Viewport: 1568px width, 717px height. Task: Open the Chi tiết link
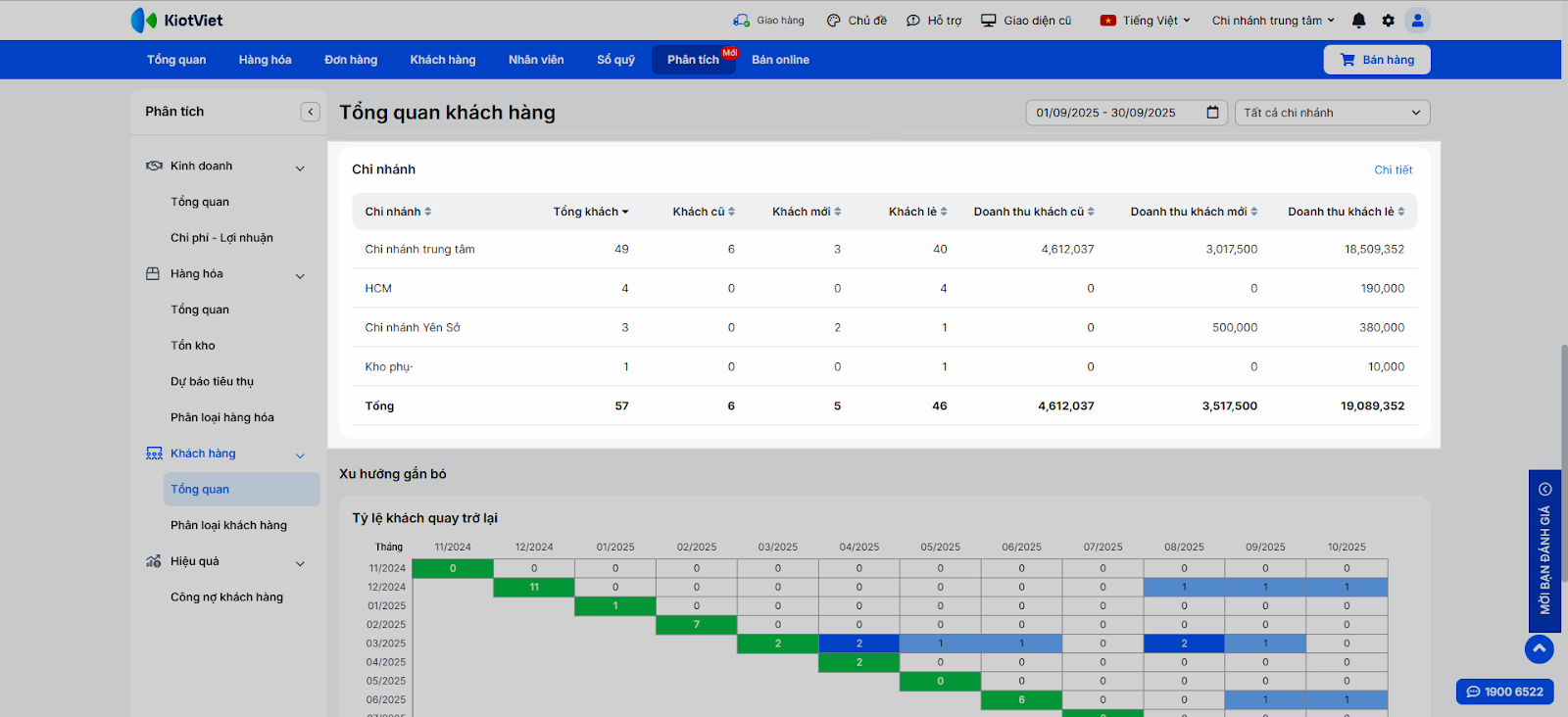pyautogui.click(x=1393, y=170)
